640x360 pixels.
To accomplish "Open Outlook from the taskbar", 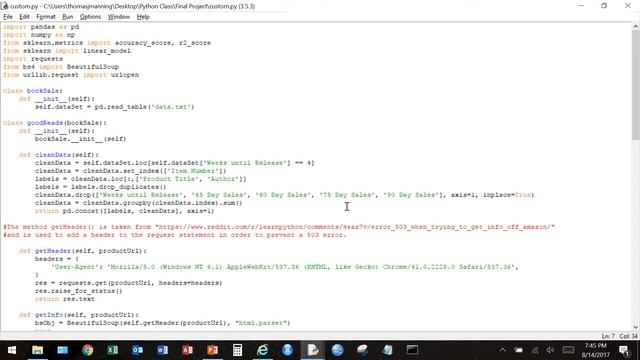I will click(x=138, y=350).
